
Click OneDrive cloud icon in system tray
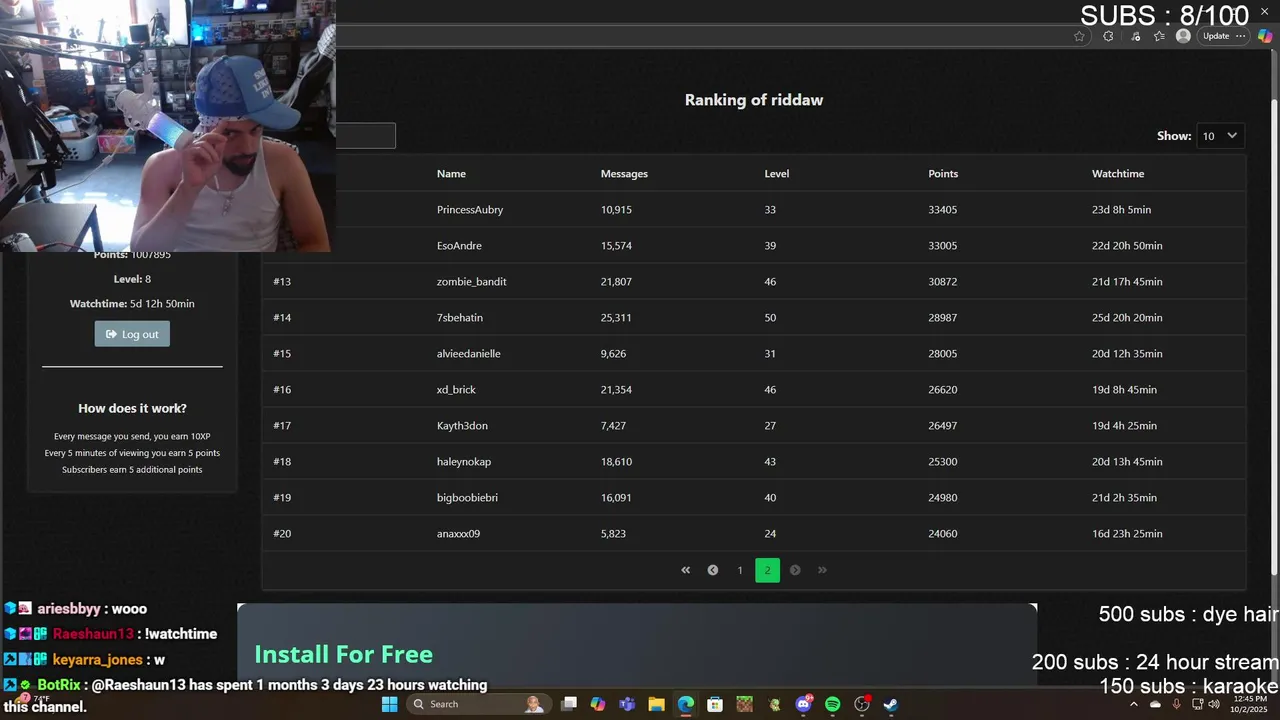(1155, 704)
